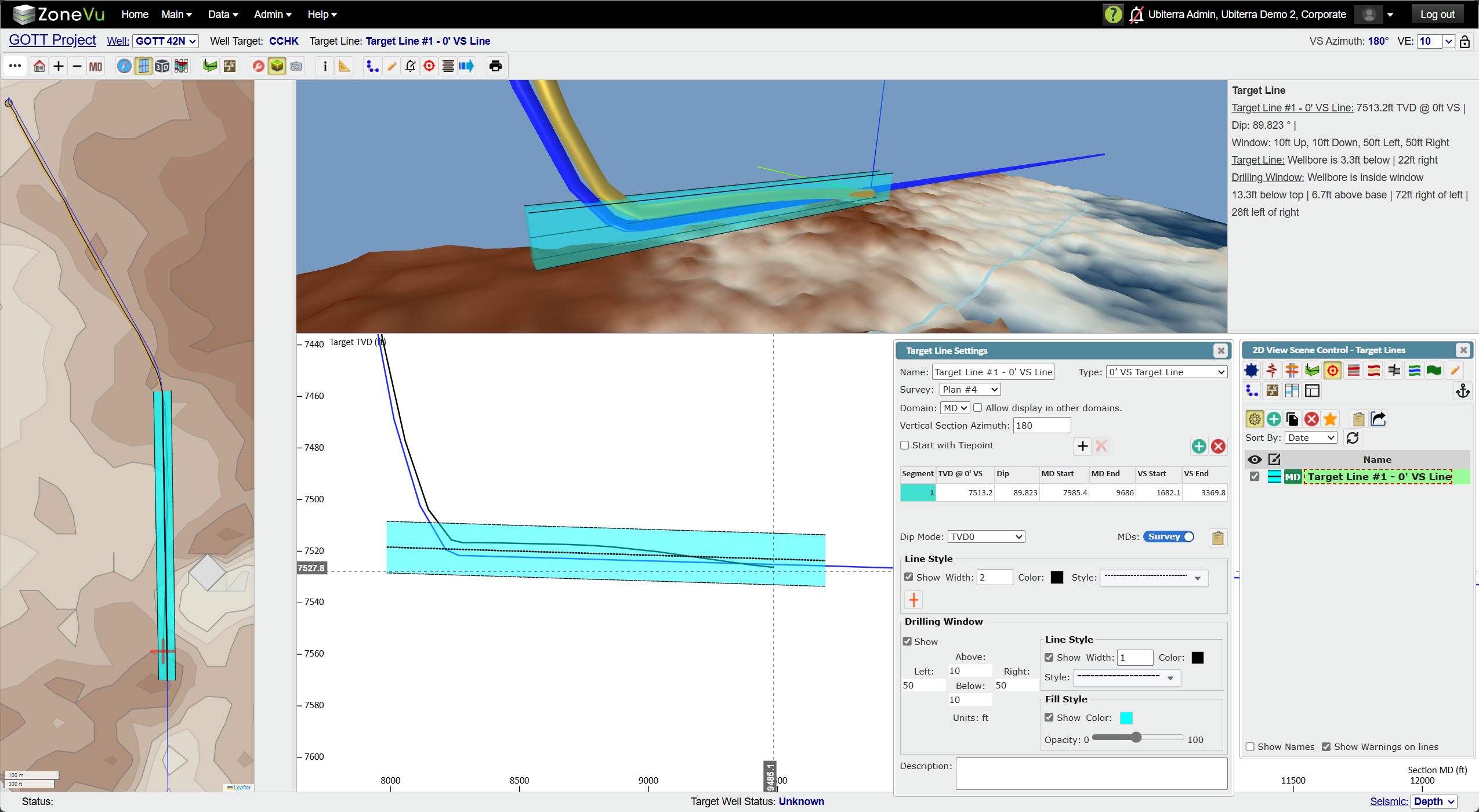This screenshot has width=1479, height=812.
Task: Open the Seismic Depth dropdown
Action: 1434,802
